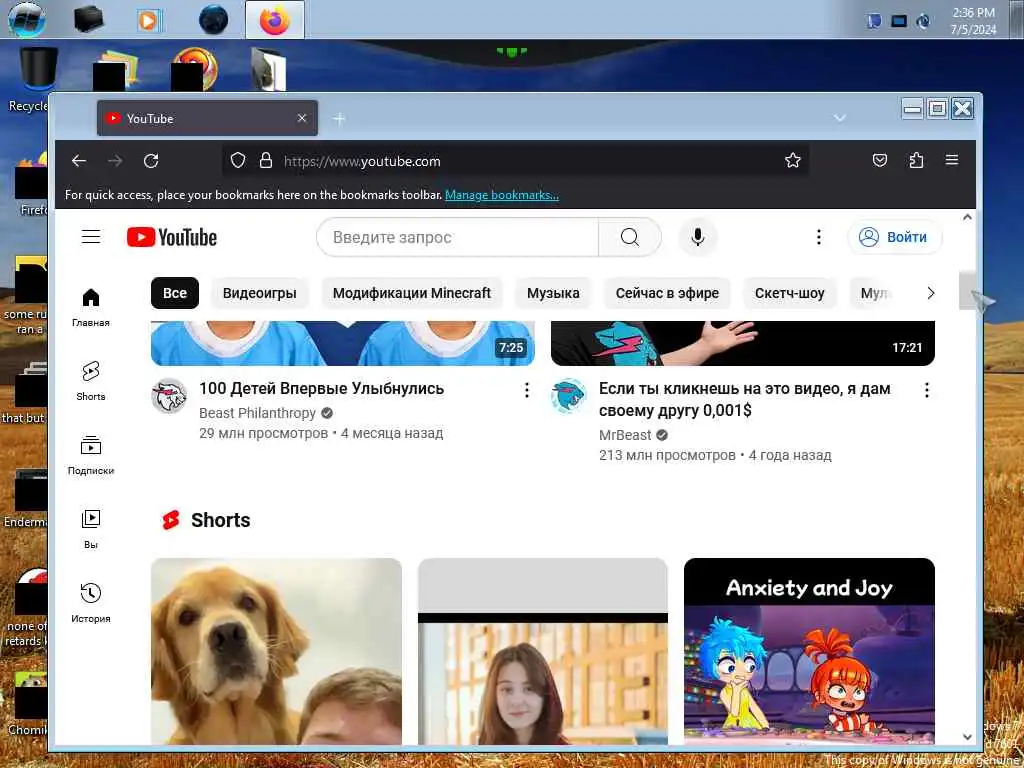The image size is (1024, 768).
Task: Open Save to Pocket icon
Action: pos(880,161)
